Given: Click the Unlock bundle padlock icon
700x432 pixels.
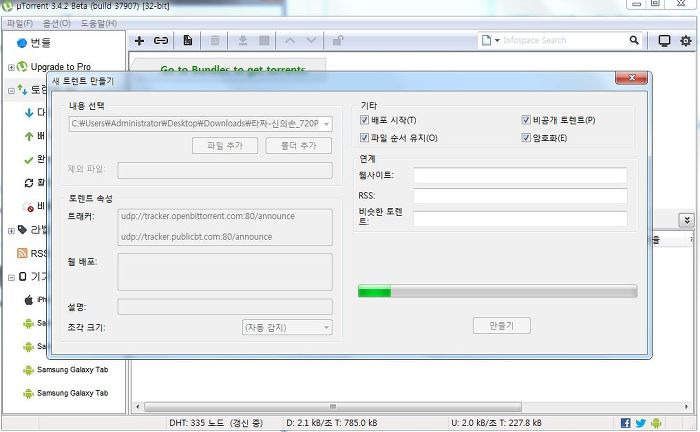Looking at the screenshot, I should (x=338, y=41).
